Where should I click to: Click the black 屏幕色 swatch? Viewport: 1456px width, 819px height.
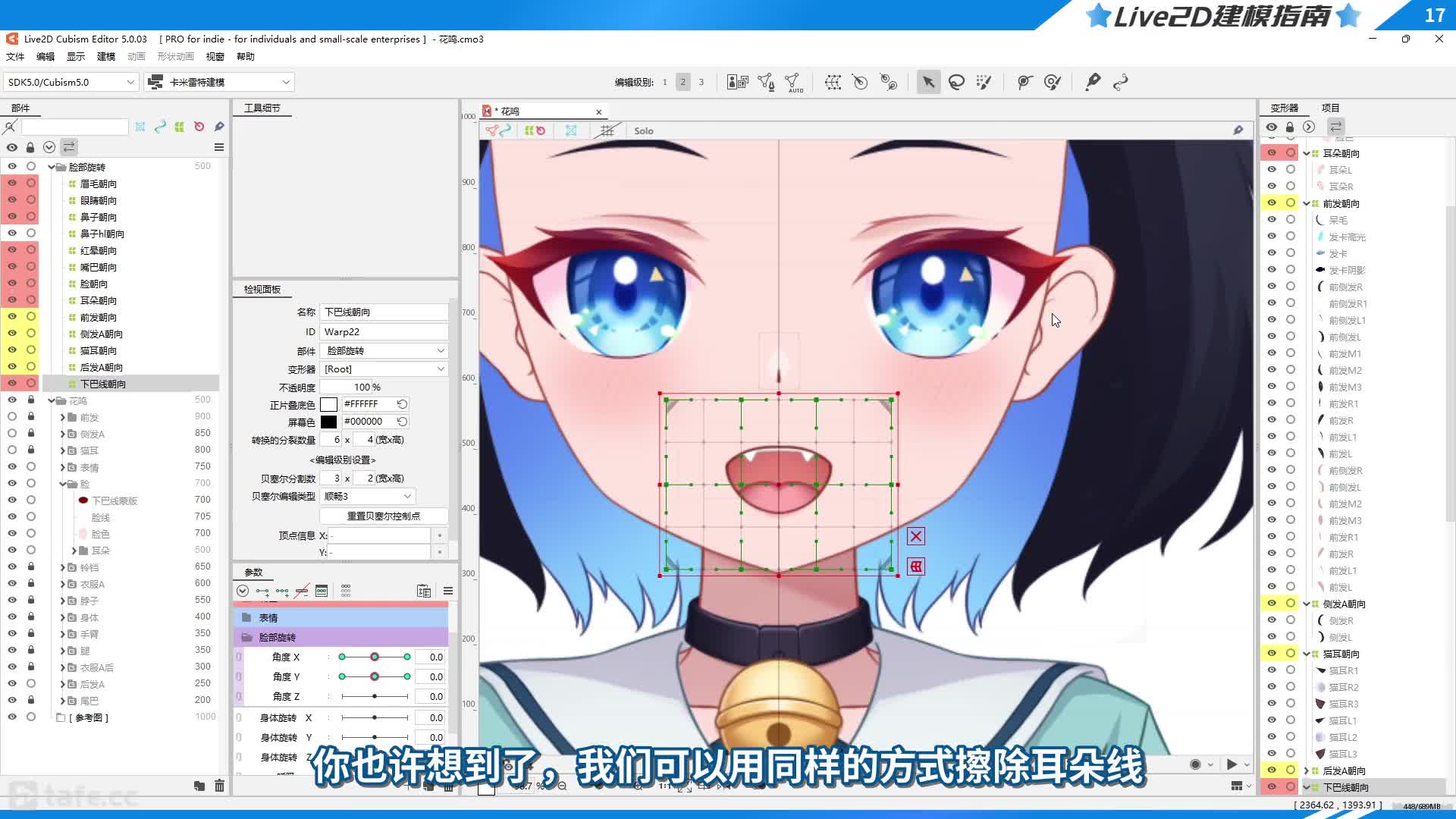[328, 422]
